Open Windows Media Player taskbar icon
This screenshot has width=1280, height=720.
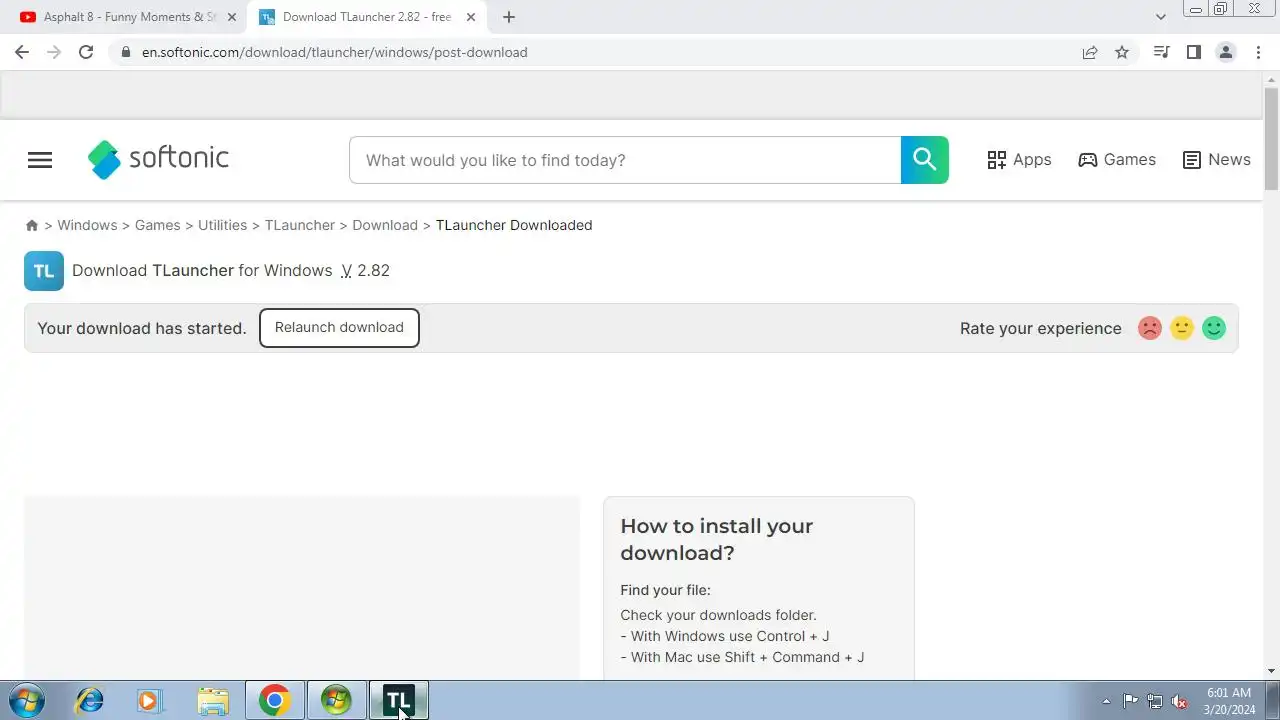coord(150,700)
